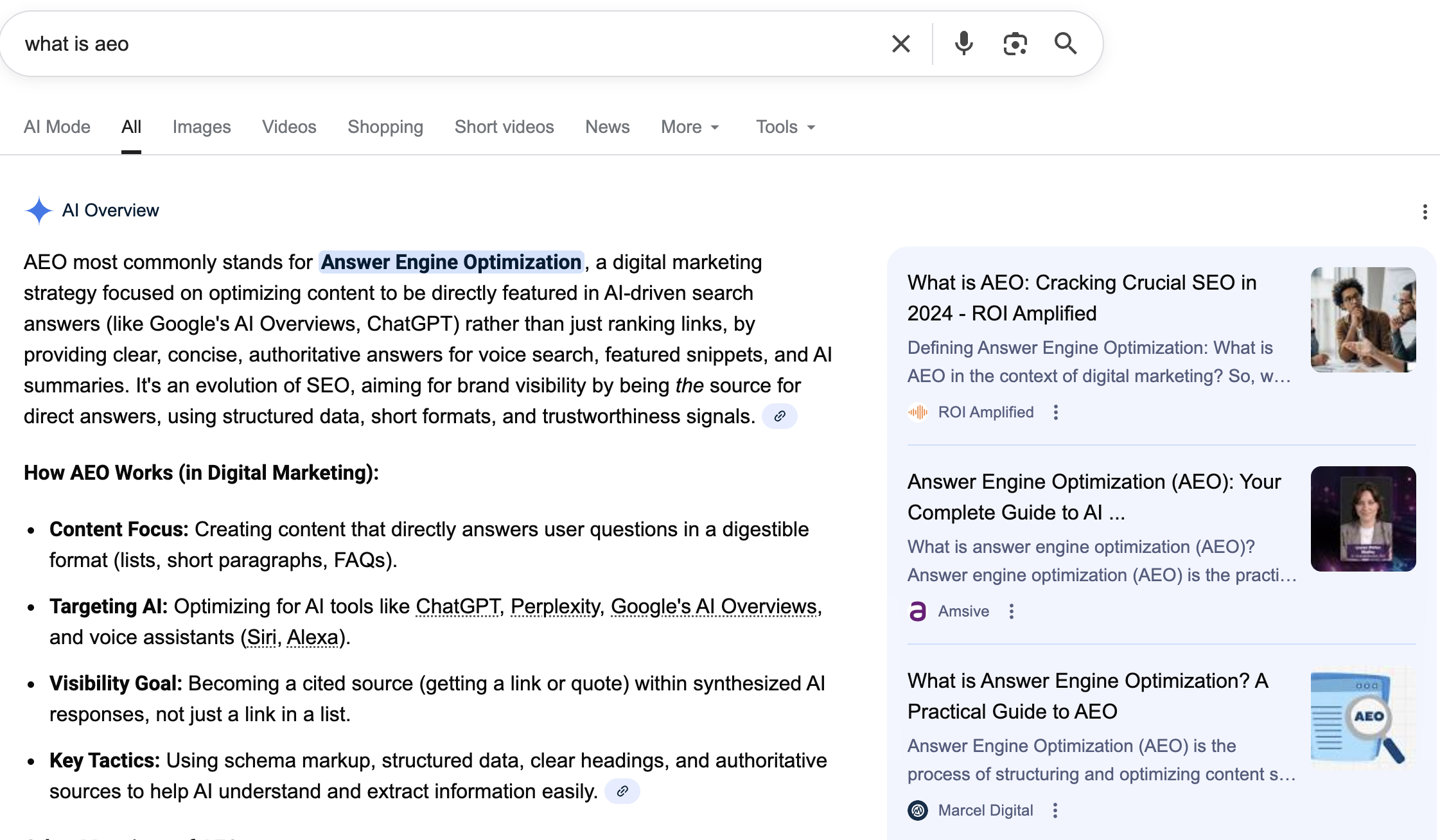Start voice search with the microphone icon
This screenshot has width=1440, height=840.
point(963,43)
